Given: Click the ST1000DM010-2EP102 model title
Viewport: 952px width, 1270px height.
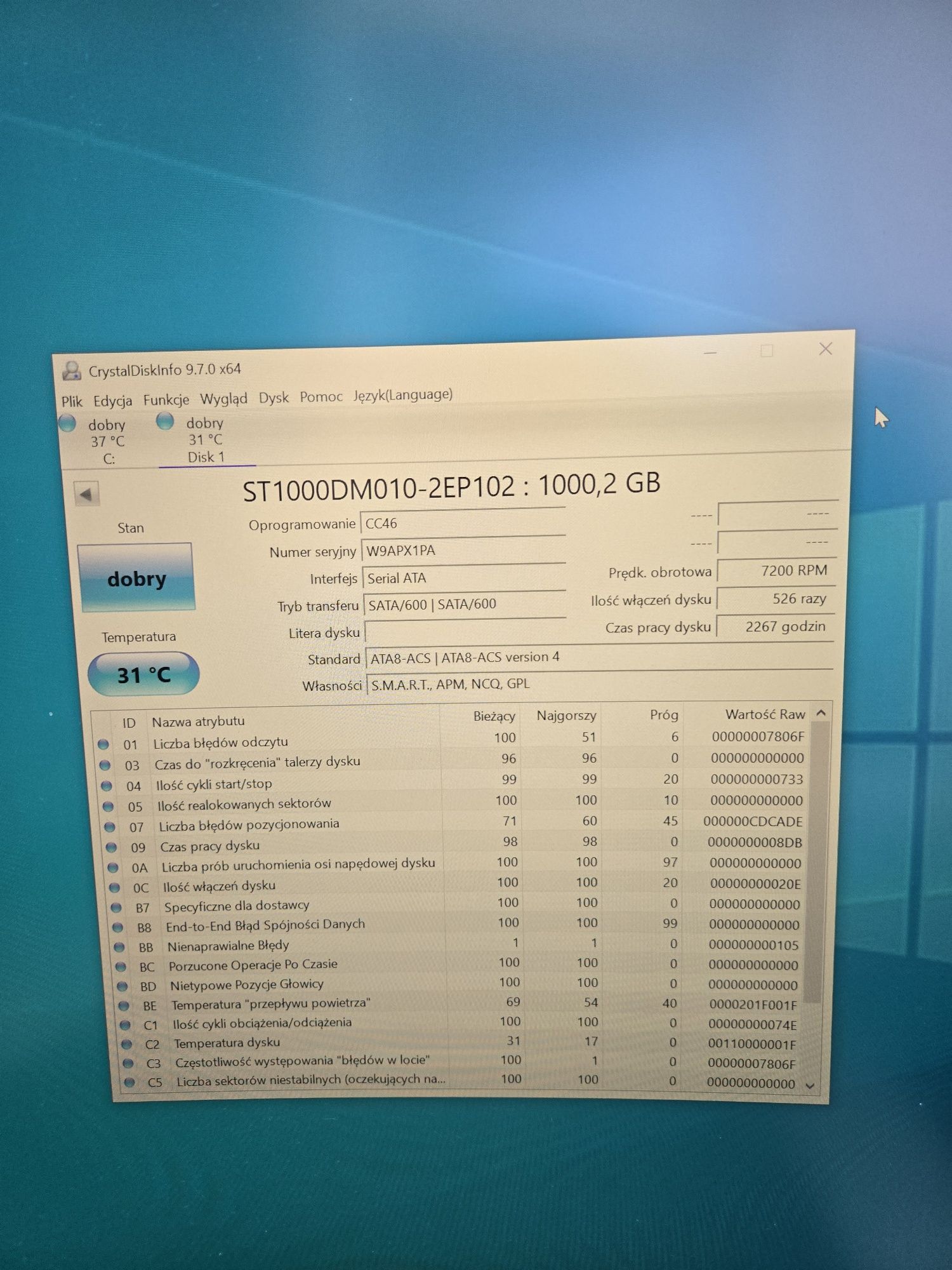Looking at the screenshot, I should click(x=379, y=488).
